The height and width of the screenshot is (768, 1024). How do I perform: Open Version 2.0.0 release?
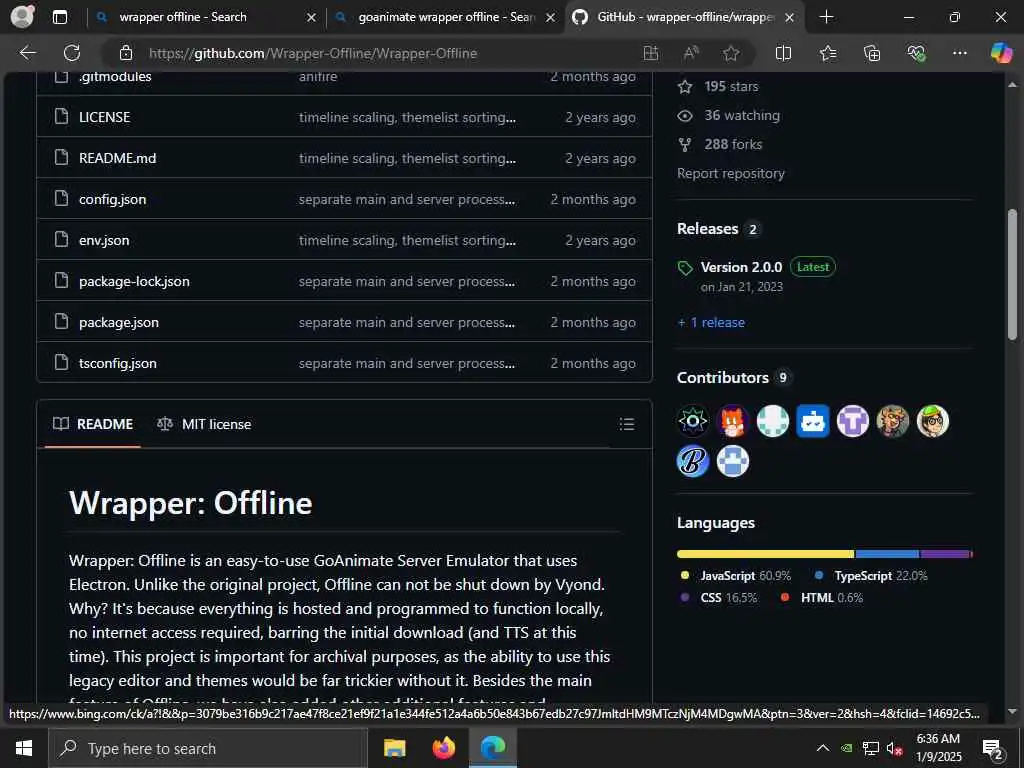click(x=741, y=267)
